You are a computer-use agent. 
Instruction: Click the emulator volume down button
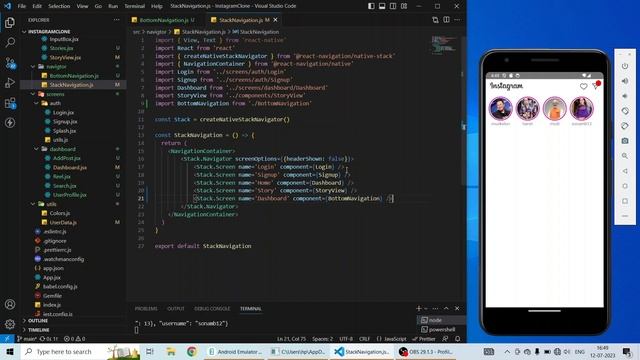coord(625,96)
